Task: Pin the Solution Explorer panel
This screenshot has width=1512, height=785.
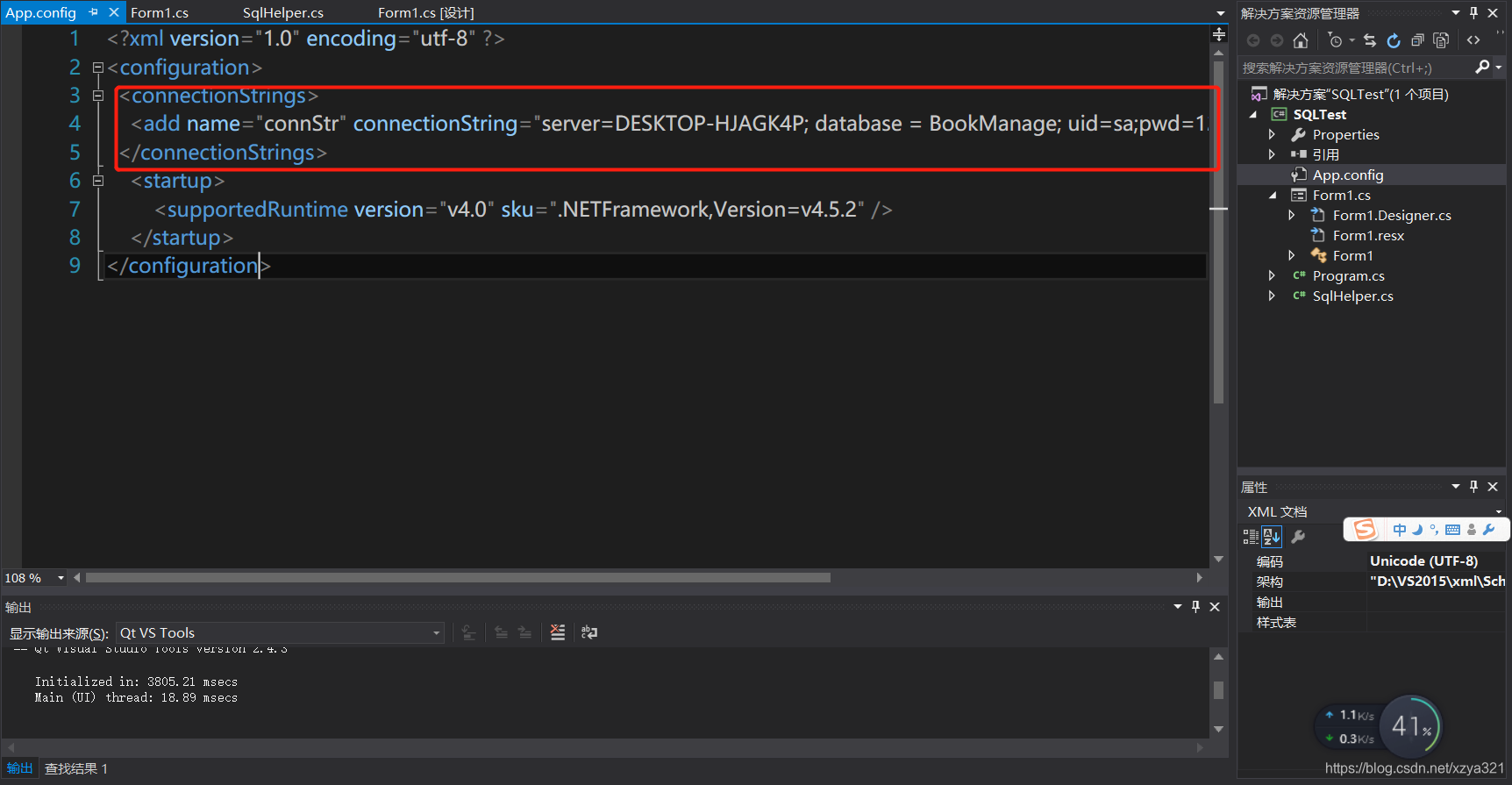Action: [x=1474, y=13]
